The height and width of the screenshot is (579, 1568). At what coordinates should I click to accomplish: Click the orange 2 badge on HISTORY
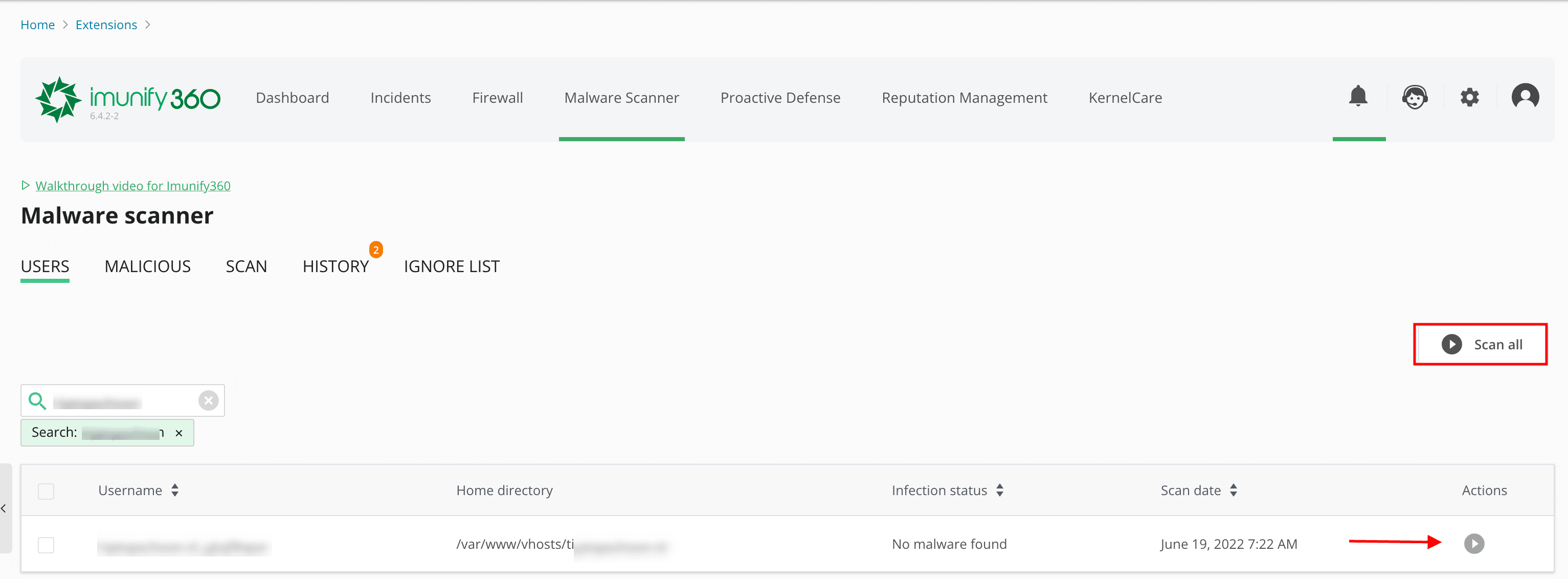tap(375, 250)
